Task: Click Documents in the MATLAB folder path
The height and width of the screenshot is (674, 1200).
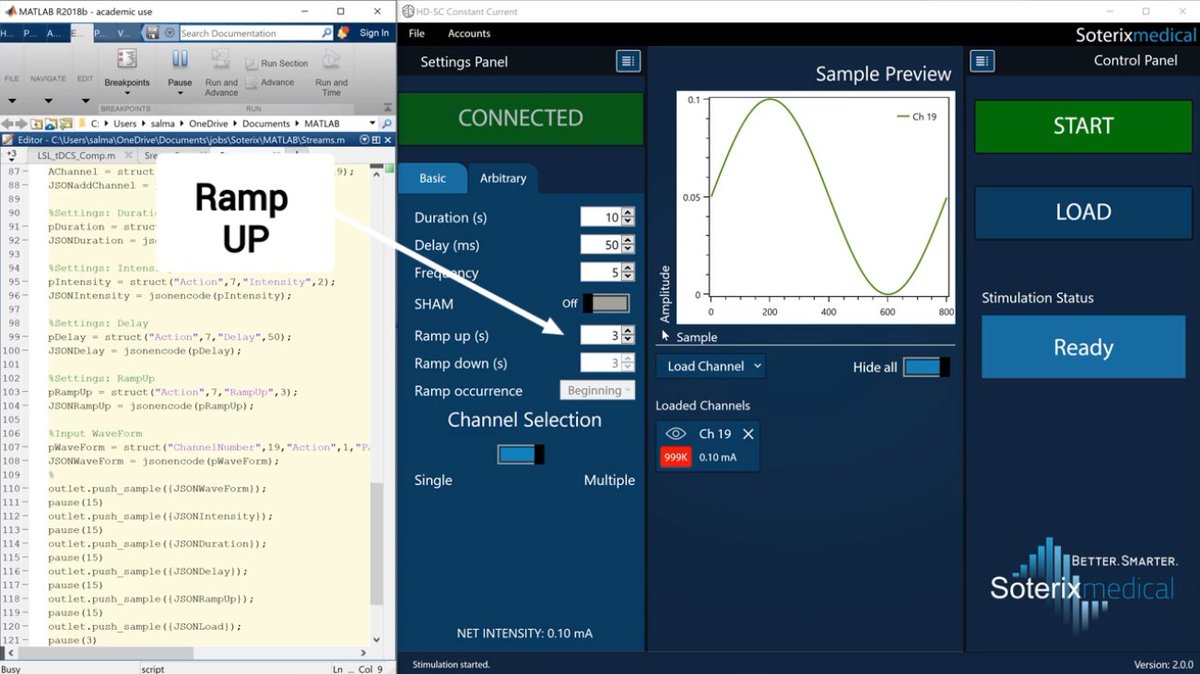Action: tap(265, 123)
